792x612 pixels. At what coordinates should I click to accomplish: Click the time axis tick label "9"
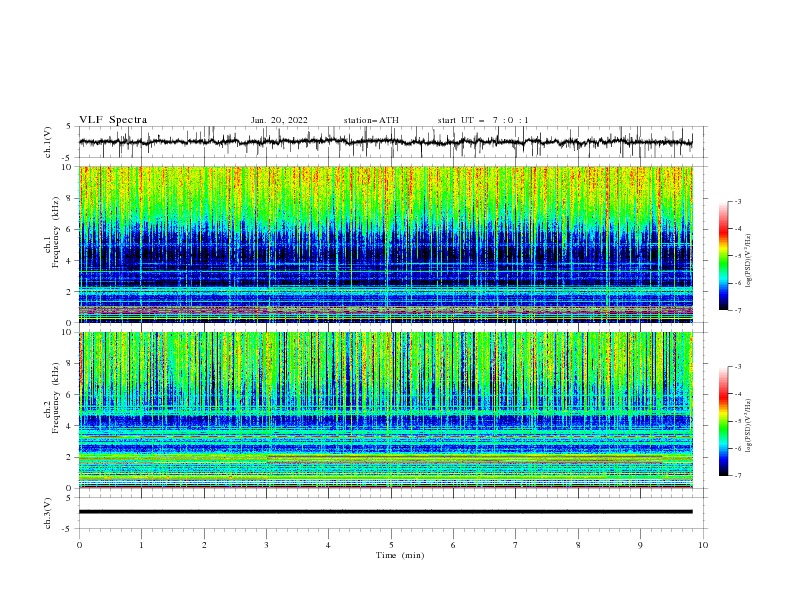tap(640, 545)
